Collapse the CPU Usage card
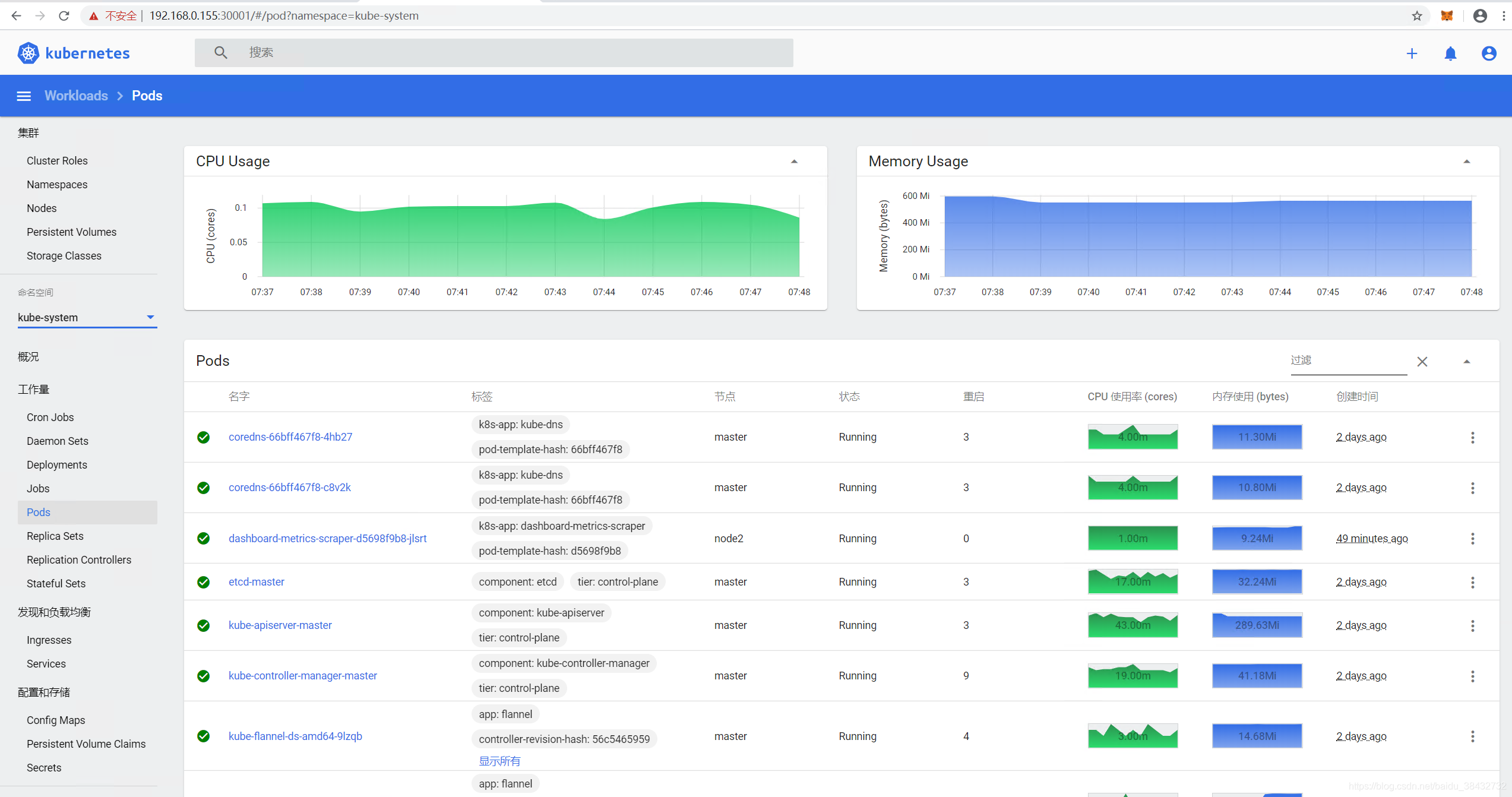 [794, 162]
